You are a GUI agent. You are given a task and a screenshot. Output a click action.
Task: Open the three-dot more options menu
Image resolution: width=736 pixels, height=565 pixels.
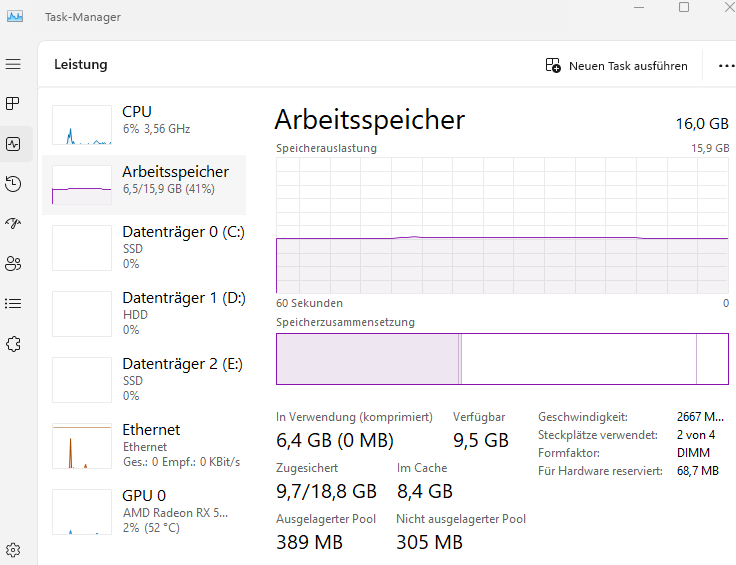pos(726,66)
